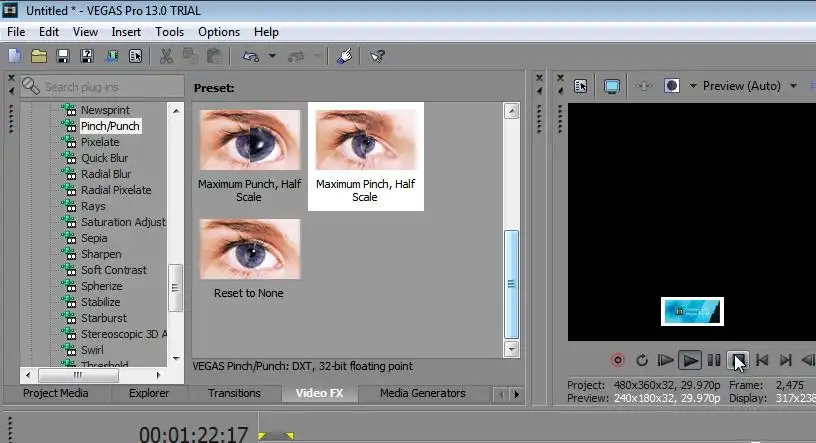This screenshot has height=443, width=816.
Task: Click the Paste clipboard icon
Action: point(214,56)
